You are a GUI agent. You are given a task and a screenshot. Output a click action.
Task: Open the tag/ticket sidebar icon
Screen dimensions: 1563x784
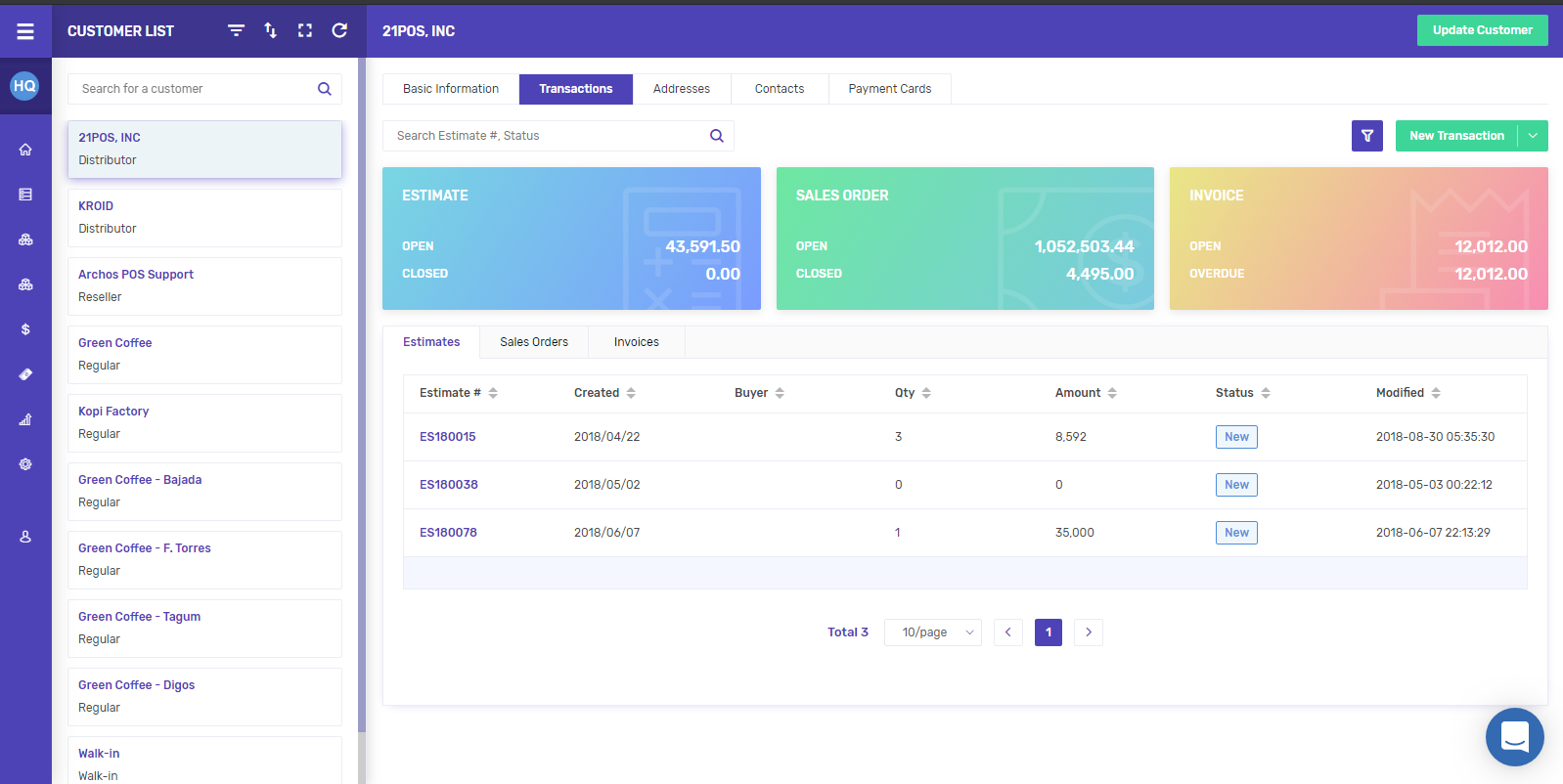click(x=25, y=374)
